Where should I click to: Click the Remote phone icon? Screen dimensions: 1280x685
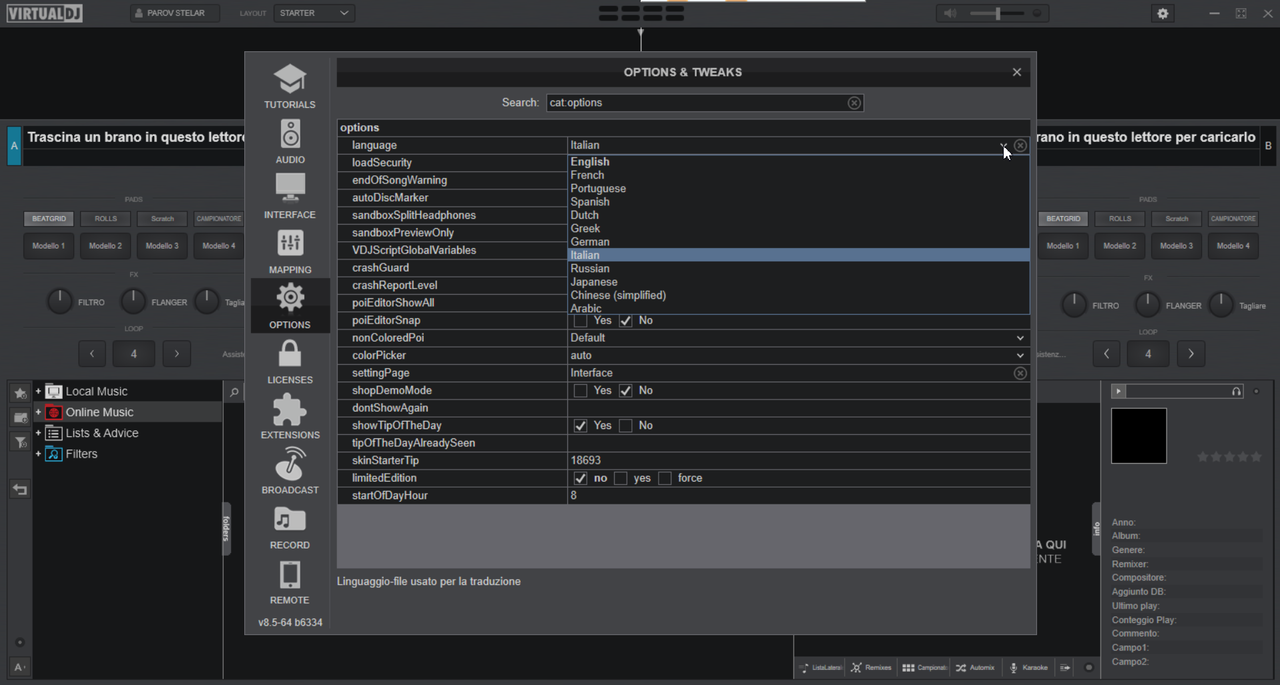click(290, 574)
